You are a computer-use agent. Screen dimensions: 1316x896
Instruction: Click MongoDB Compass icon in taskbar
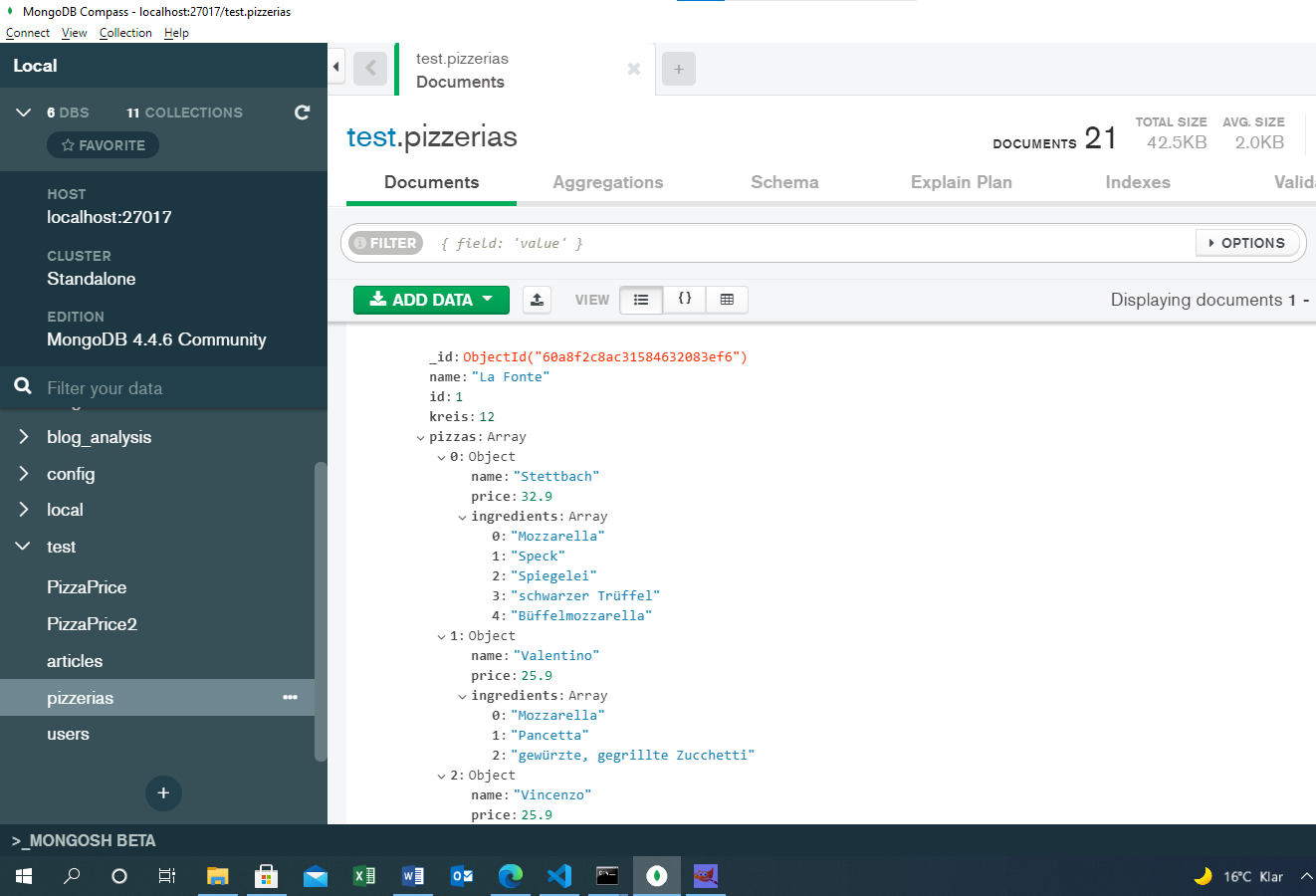[x=656, y=876]
